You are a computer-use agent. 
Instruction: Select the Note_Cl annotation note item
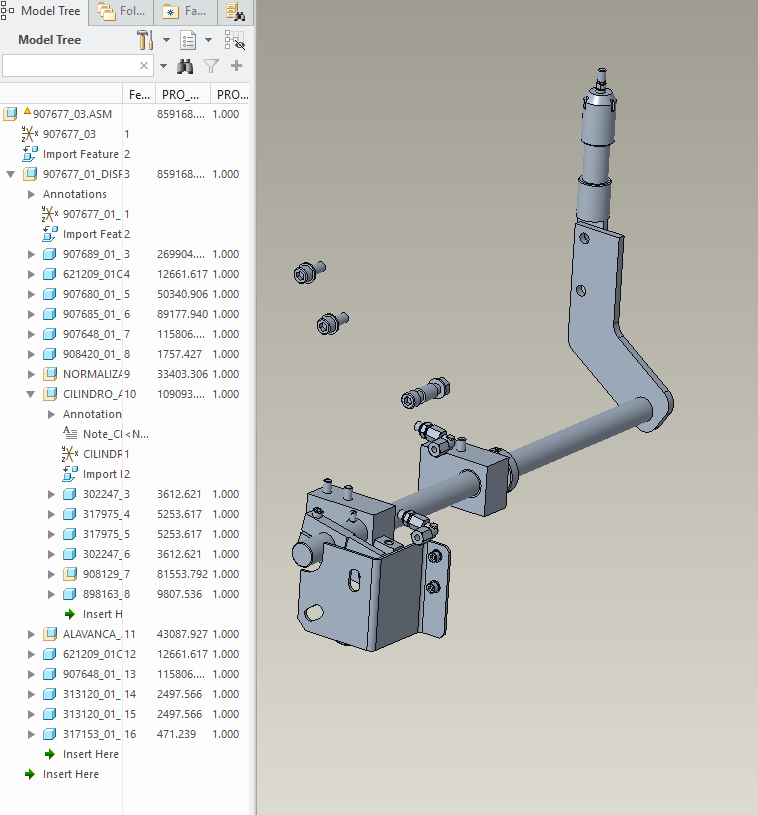tap(101, 434)
